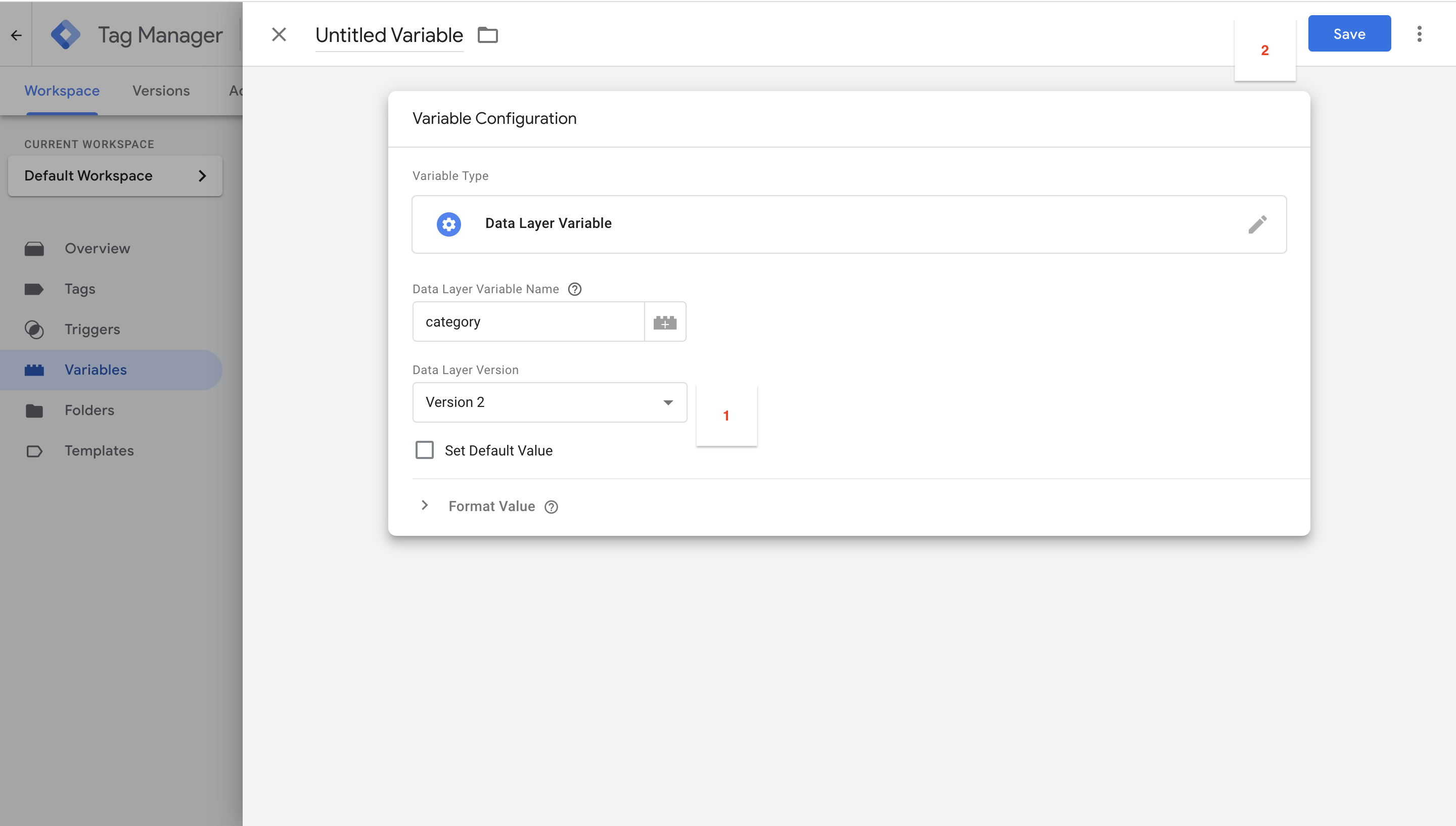Close the variable editor with X

pos(279,34)
